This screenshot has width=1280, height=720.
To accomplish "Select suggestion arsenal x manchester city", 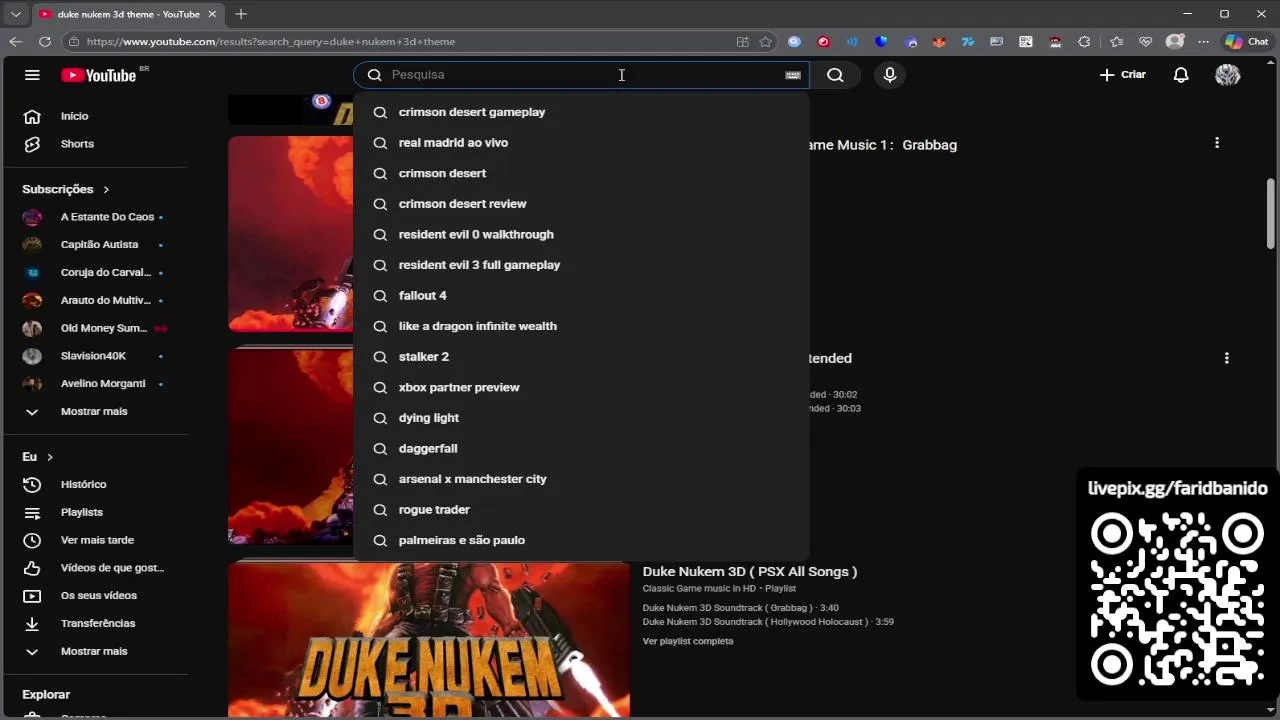I will click(581, 479).
